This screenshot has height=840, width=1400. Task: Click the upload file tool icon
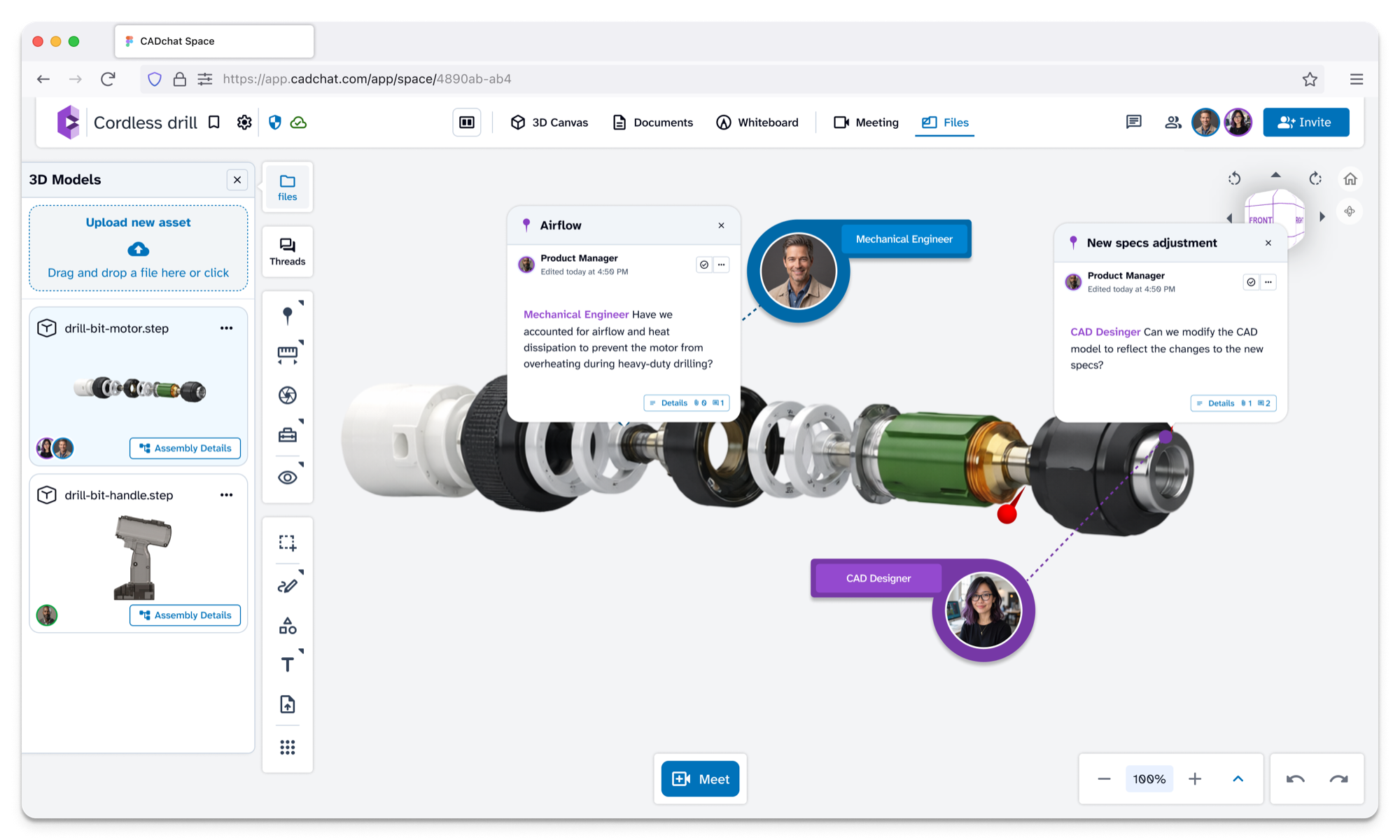tap(287, 704)
